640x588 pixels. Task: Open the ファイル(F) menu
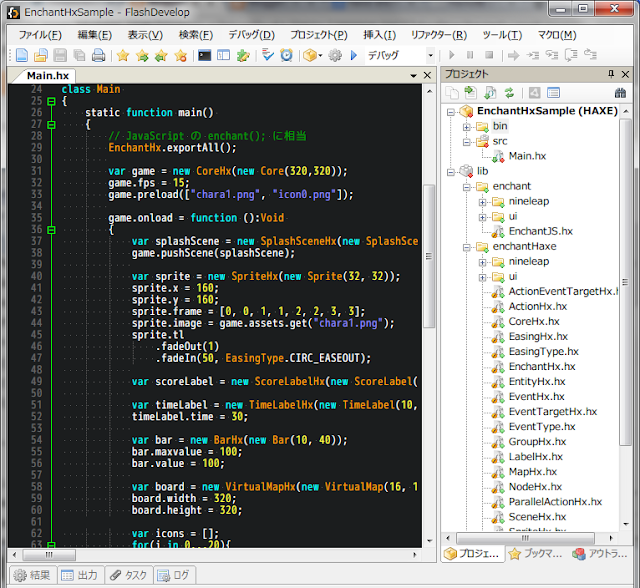(x=40, y=35)
